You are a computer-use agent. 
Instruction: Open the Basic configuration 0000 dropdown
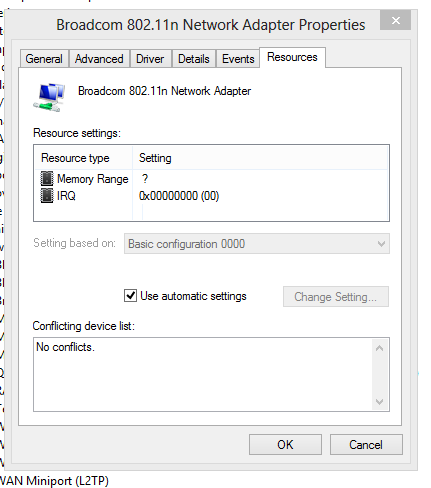257,244
